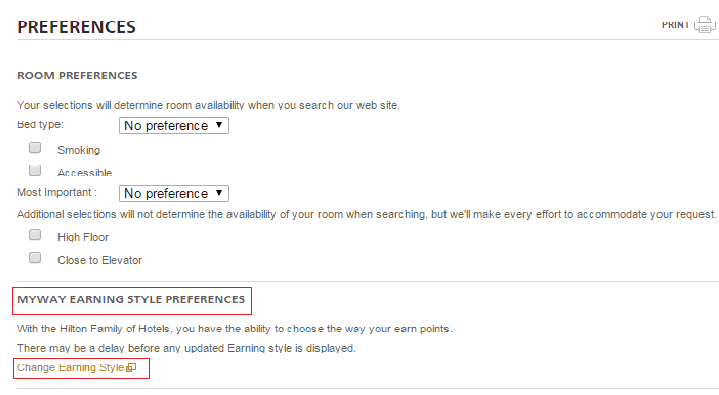Image resolution: width=719 pixels, height=395 pixels.
Task: Tick the Smoking checkbox
Action: pos(35,148)
